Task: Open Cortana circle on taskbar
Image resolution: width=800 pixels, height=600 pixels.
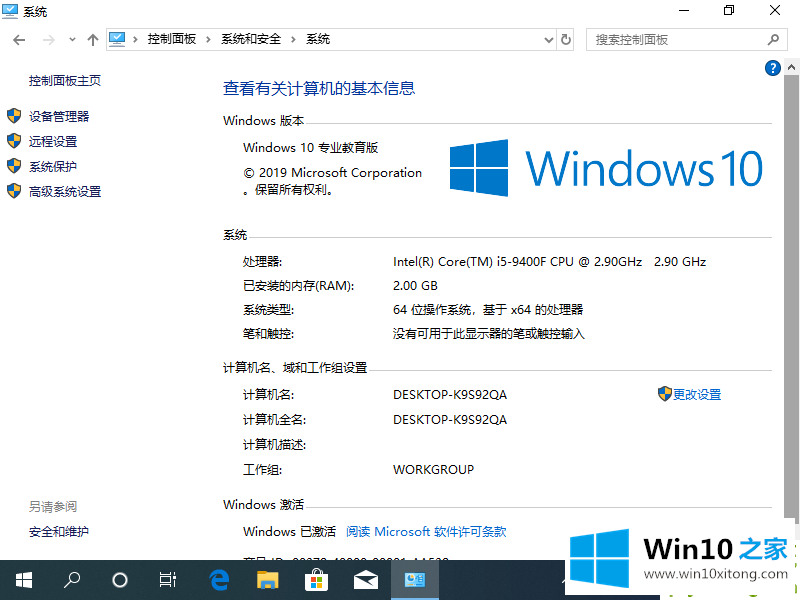Action: coord(119,580)
